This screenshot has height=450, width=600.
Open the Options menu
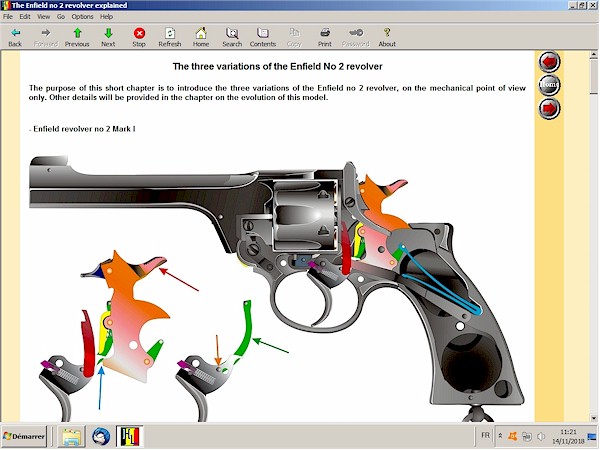(82, 16)
